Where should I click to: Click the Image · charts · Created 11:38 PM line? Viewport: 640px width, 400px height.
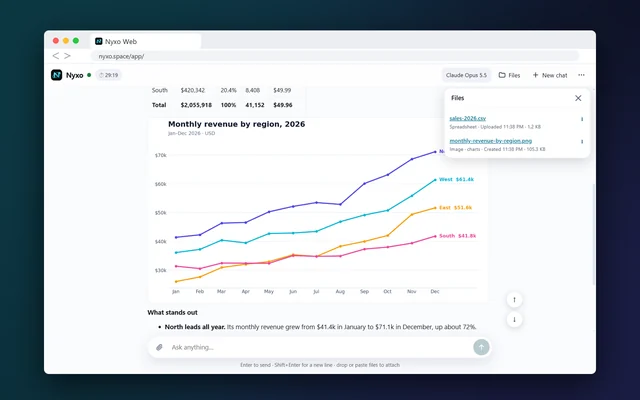coord(497,149)
